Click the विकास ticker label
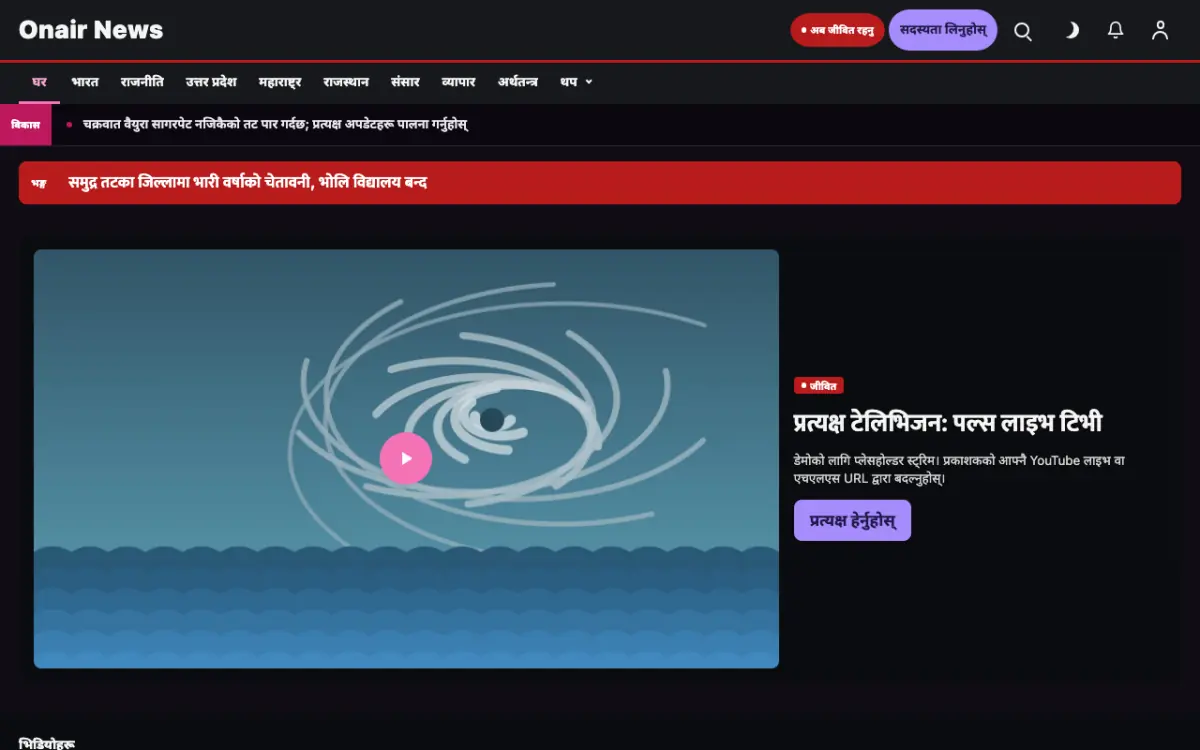Image resolution: width=1200 pixels, height=750 pixels. [26, 125]
